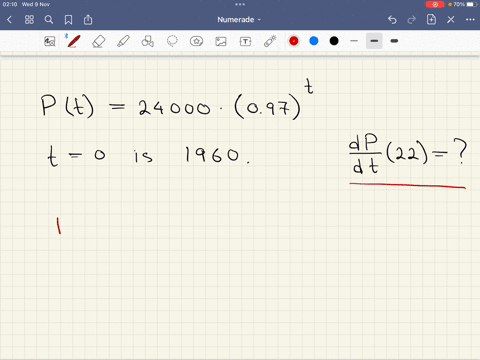Add a new page
This screenshot has height=360, width=480.
coord(431,19)
